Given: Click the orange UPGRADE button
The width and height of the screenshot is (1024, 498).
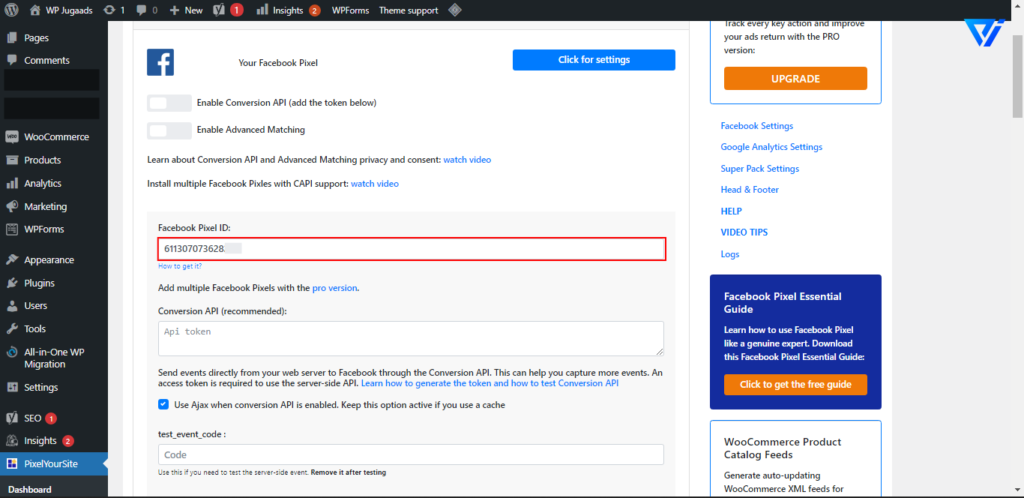Looking at the screenshot, I should (x=795, y=78).
